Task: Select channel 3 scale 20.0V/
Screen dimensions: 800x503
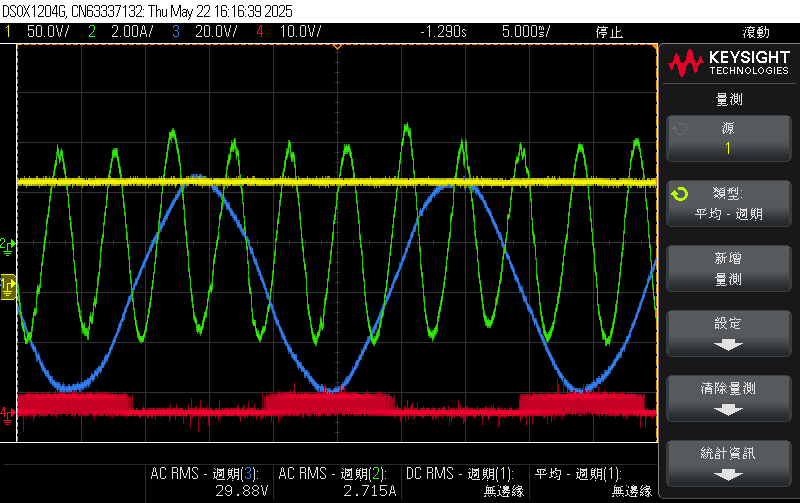Action: point(216,32)
